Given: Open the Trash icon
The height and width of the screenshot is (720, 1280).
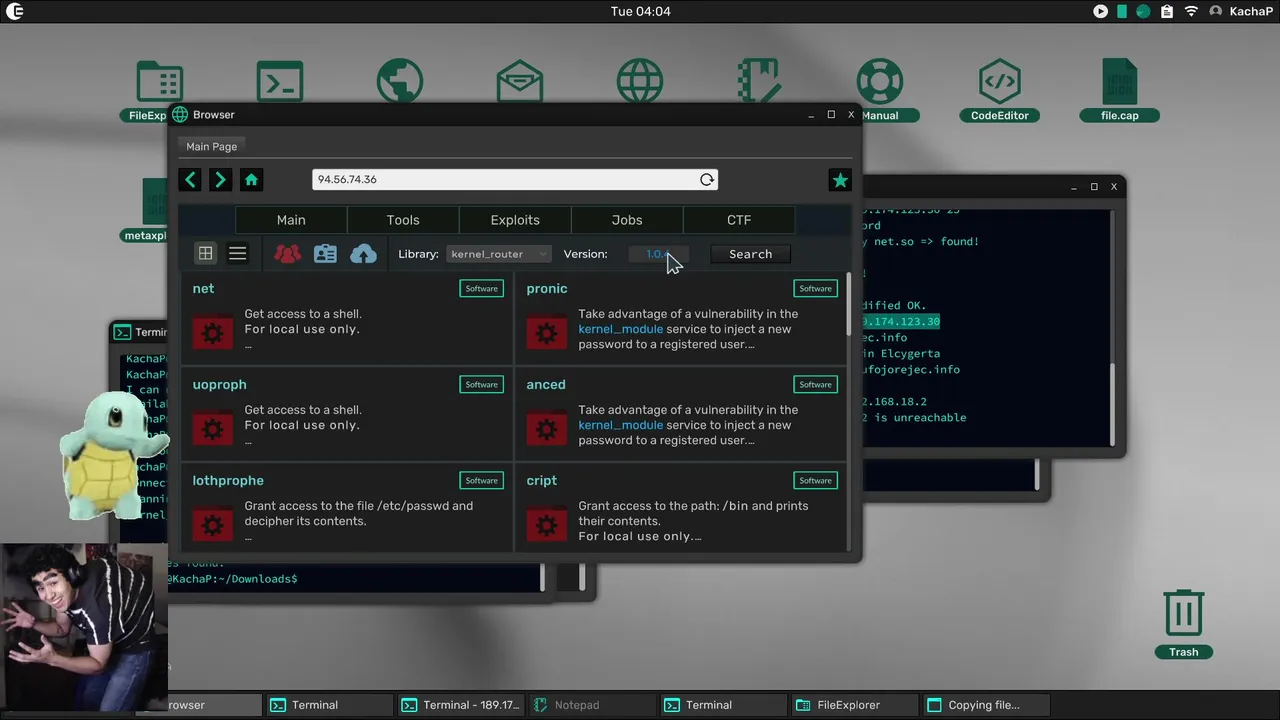Looking at the screenshot, I should 1184,624.
